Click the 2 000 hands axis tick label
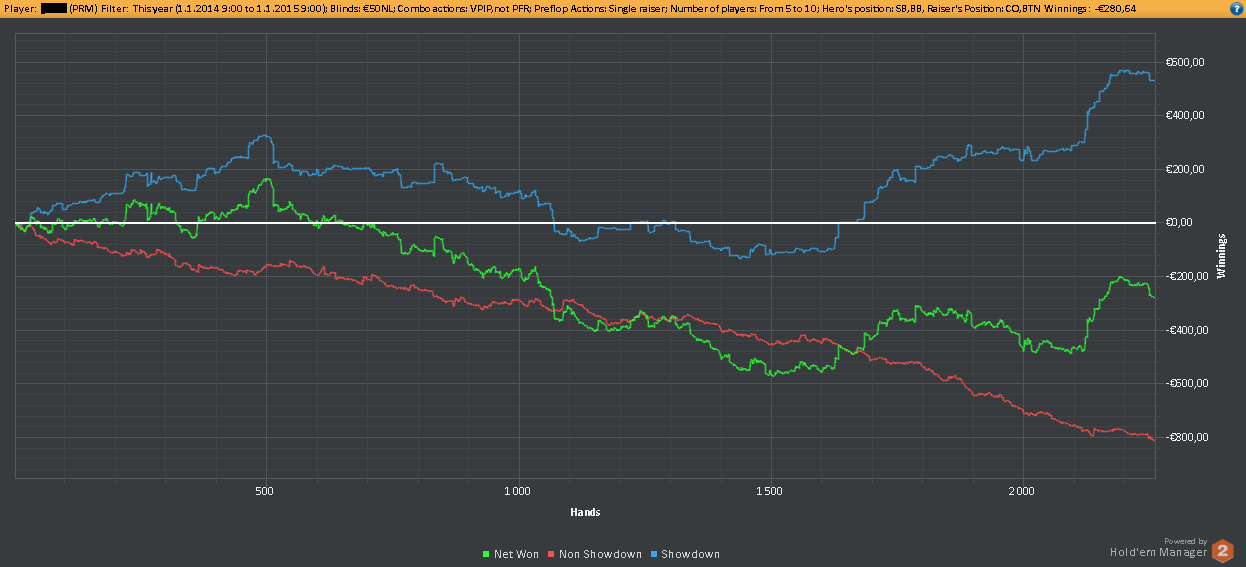Screen dimensions: 1246x567 1021,491
